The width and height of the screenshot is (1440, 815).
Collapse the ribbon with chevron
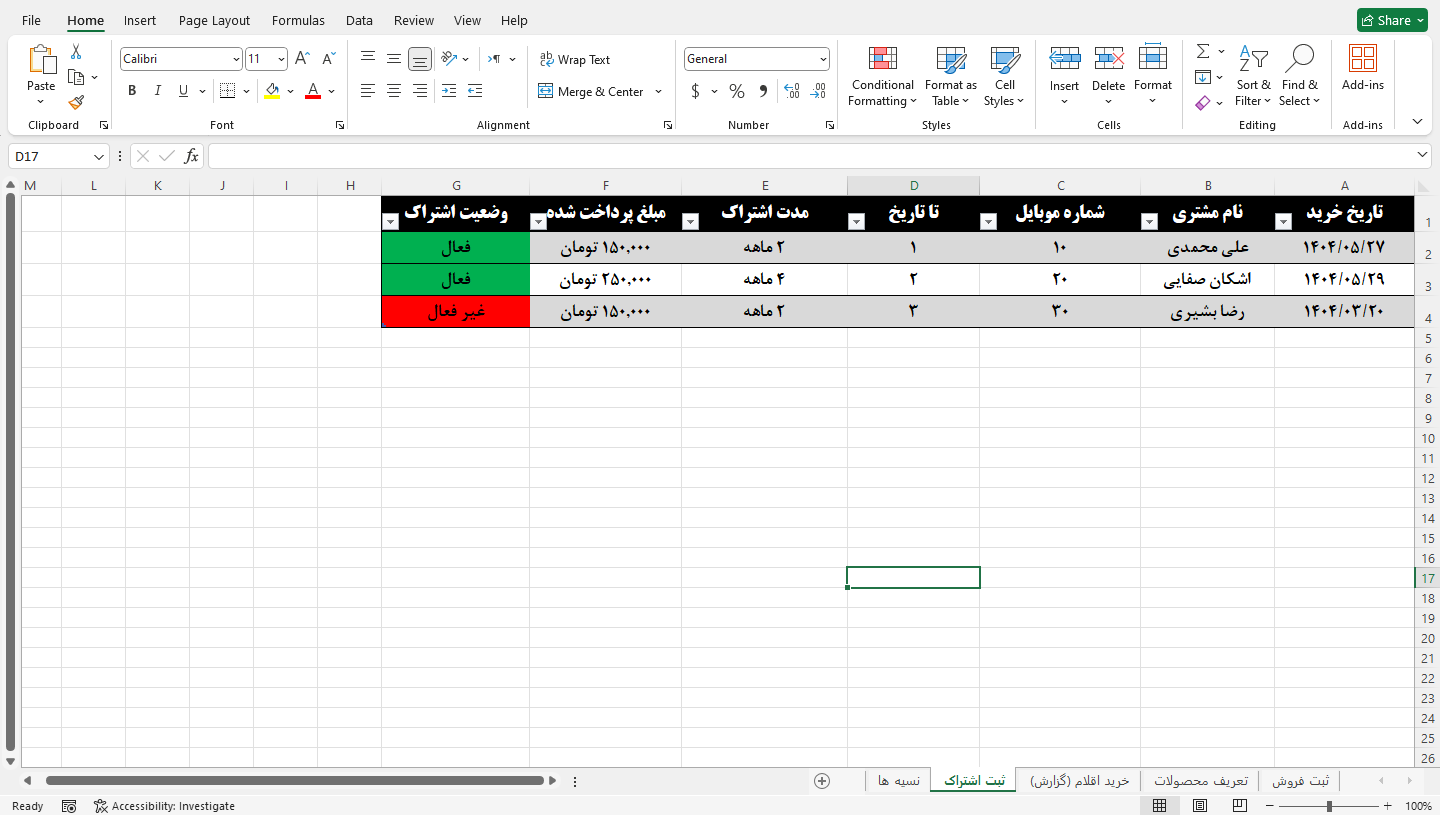[x=1417, y=121]
